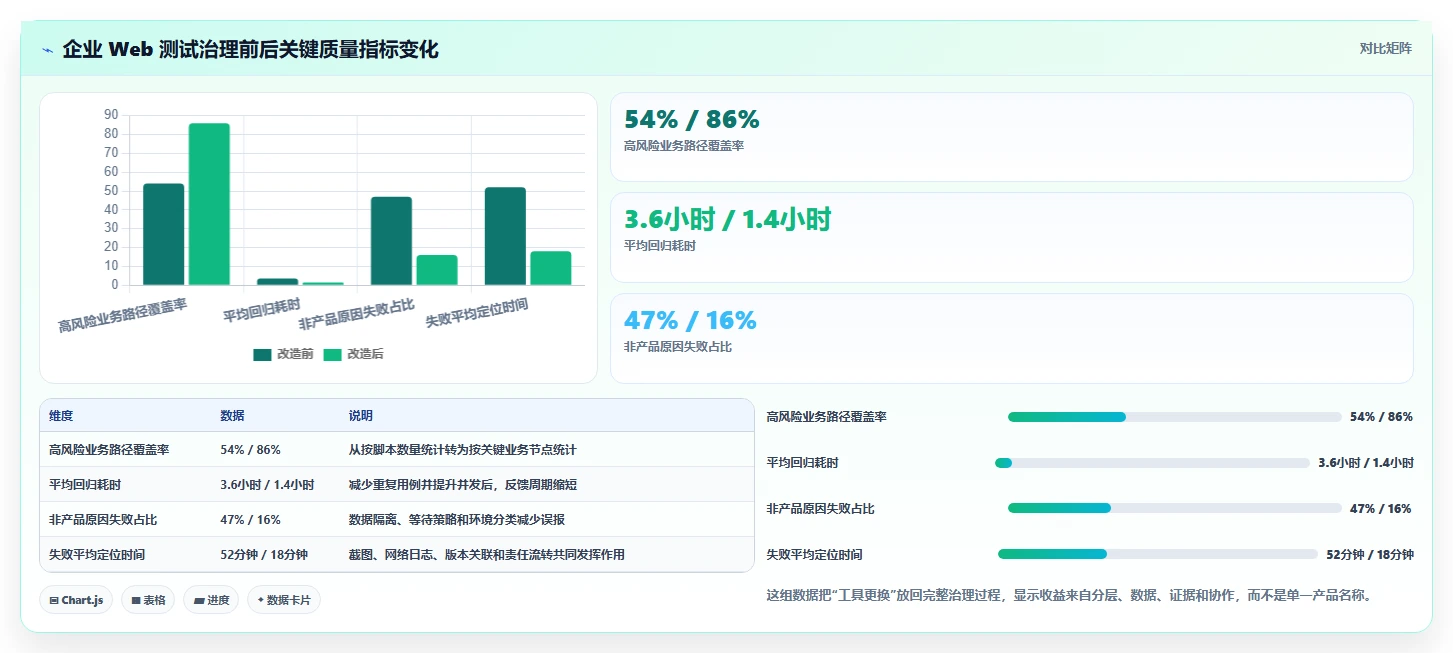Screen dimensions: 1453x653
Task: Click the 进度 tag chip
Action: coord(211,600)
